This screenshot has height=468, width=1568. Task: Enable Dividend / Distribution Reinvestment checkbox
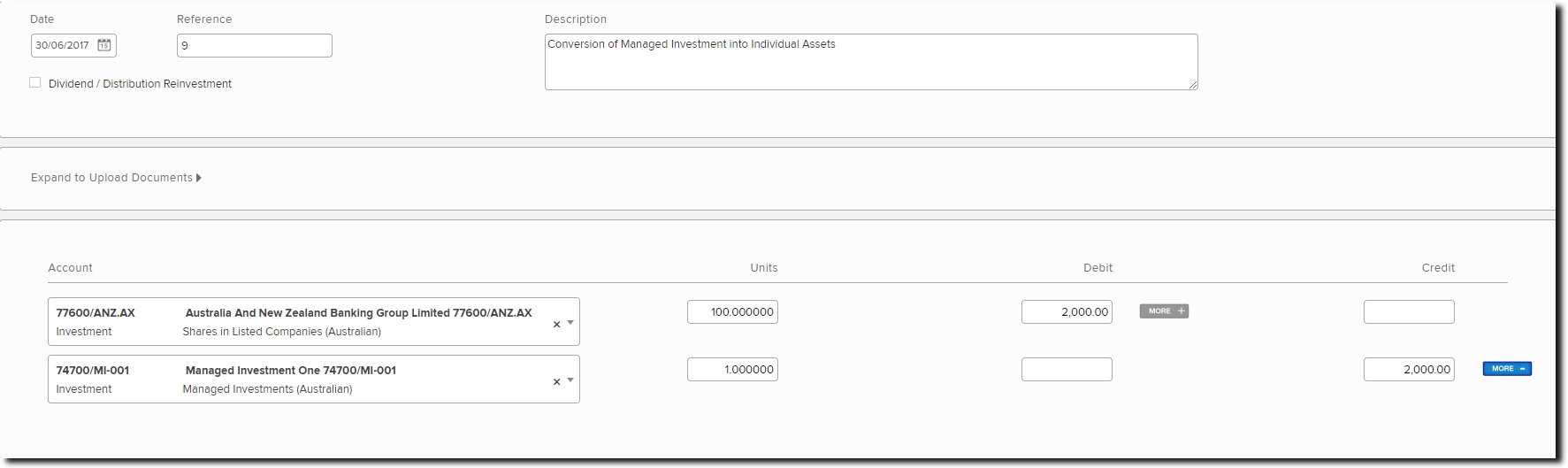pyautogui.click(x=35, y=83)
